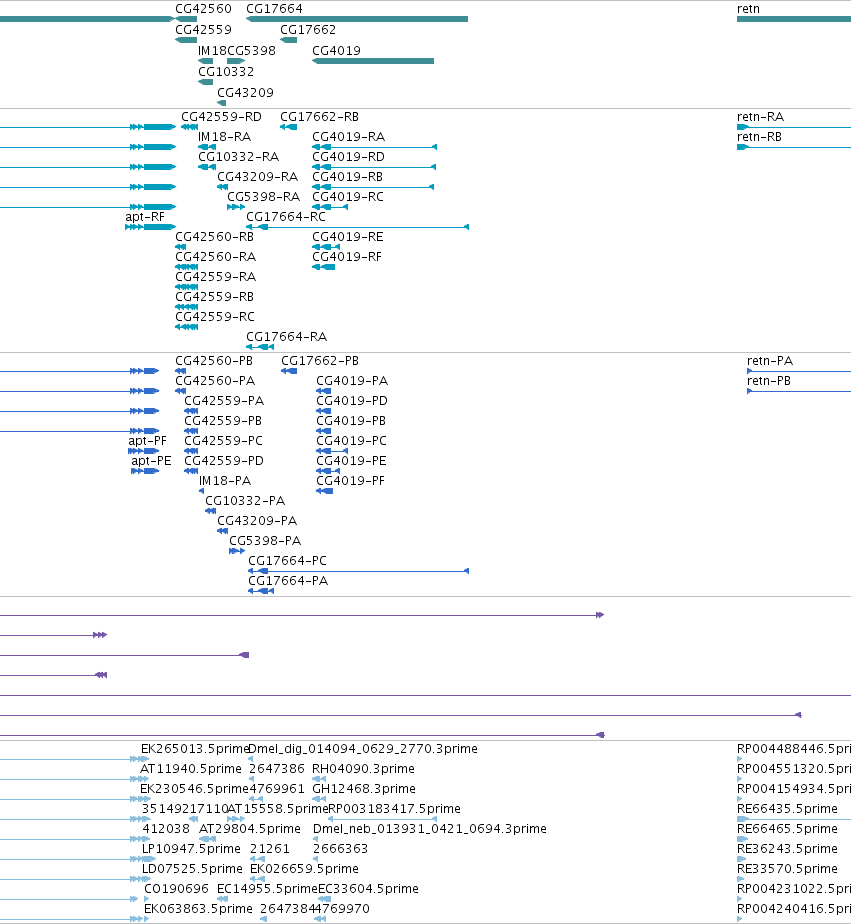Click the apt-PE protein label

coord(151,461)
